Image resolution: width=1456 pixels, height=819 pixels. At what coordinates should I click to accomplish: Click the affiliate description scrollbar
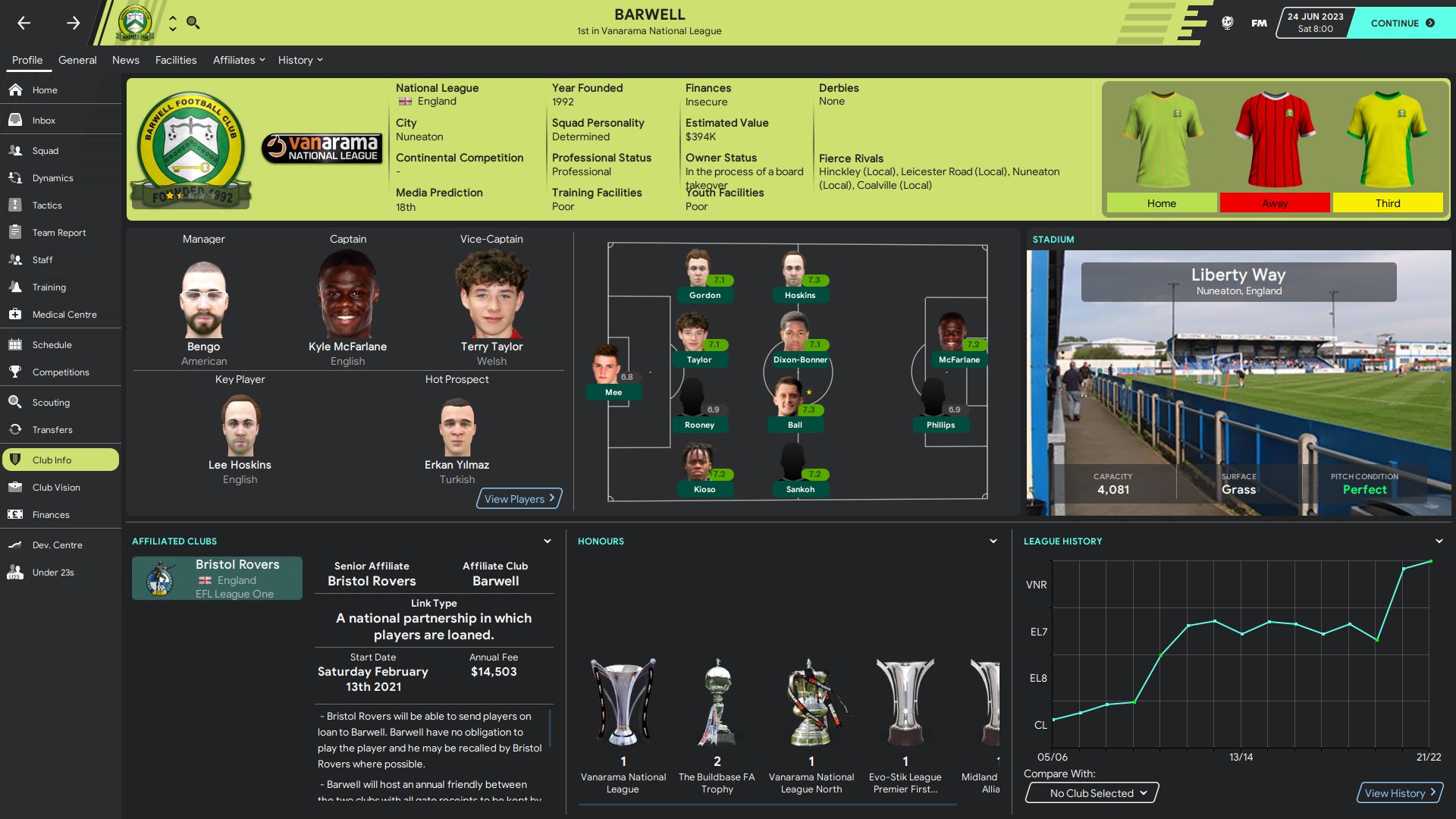tap(550, 728)
